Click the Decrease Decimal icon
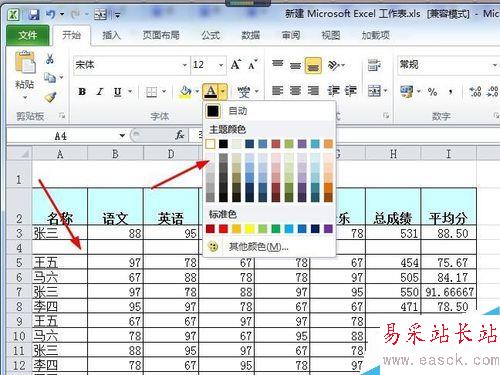 [x=492, y=92]
